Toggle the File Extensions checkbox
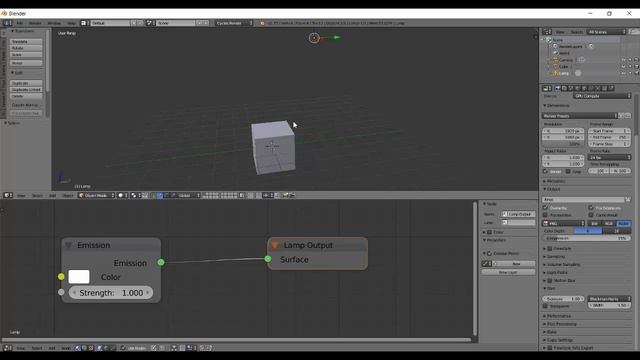 (591, 208)
